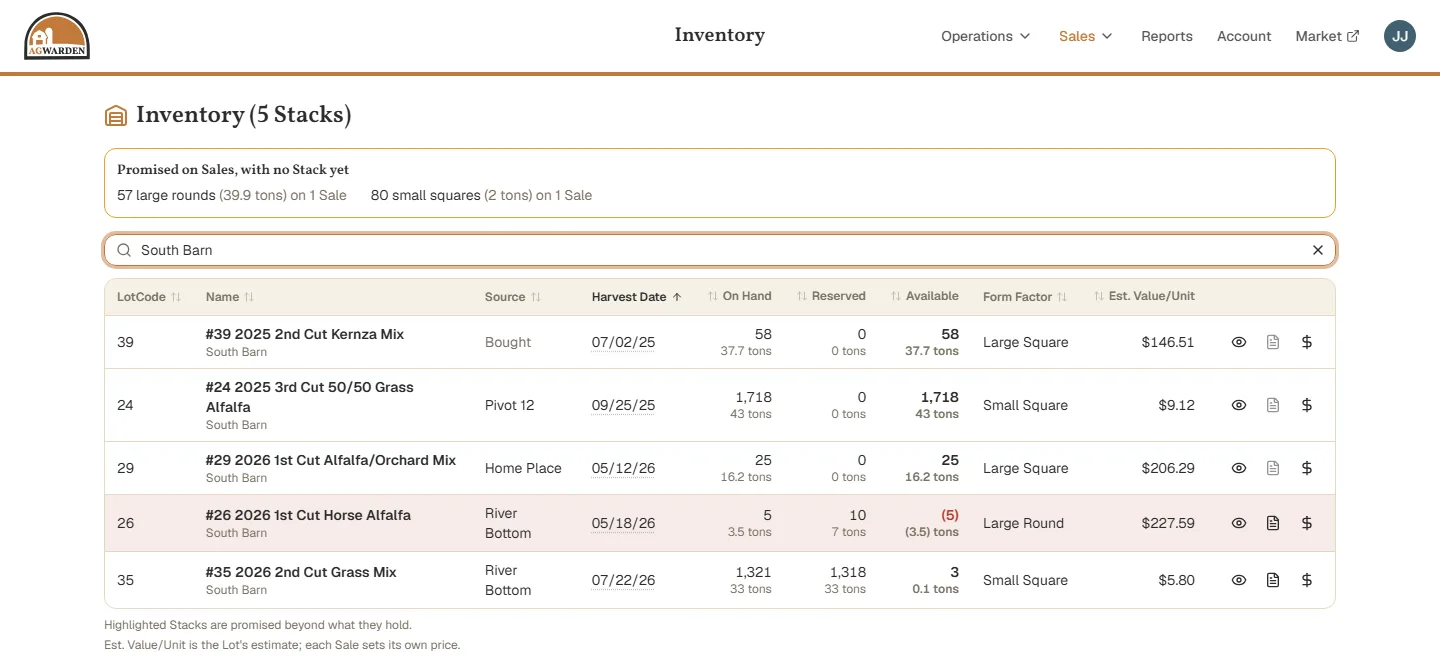Image resolution: width=1440 pixels, height=660 pixels.
Task: View lot 26 Horse Alfalfa eye icon
Action: point(1239,523)
